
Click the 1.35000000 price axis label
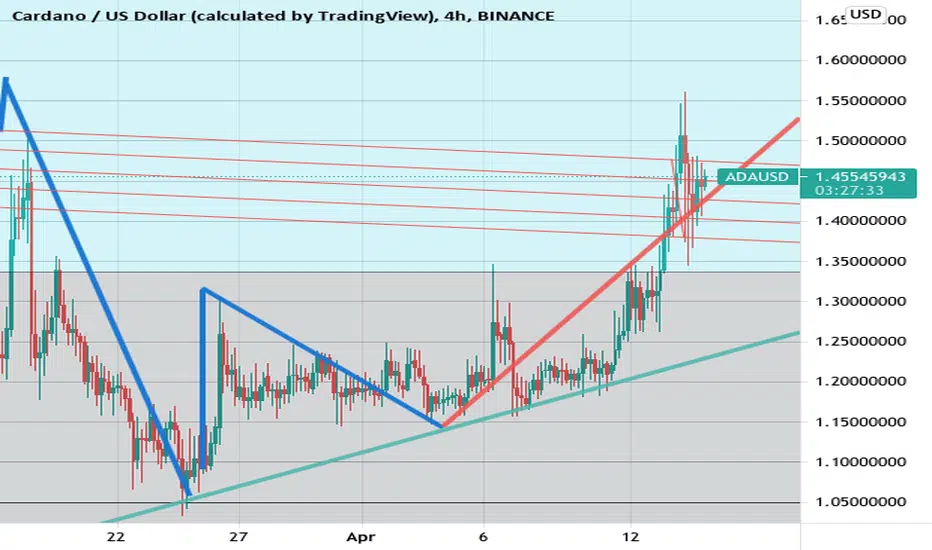click(x=861, y=261)
